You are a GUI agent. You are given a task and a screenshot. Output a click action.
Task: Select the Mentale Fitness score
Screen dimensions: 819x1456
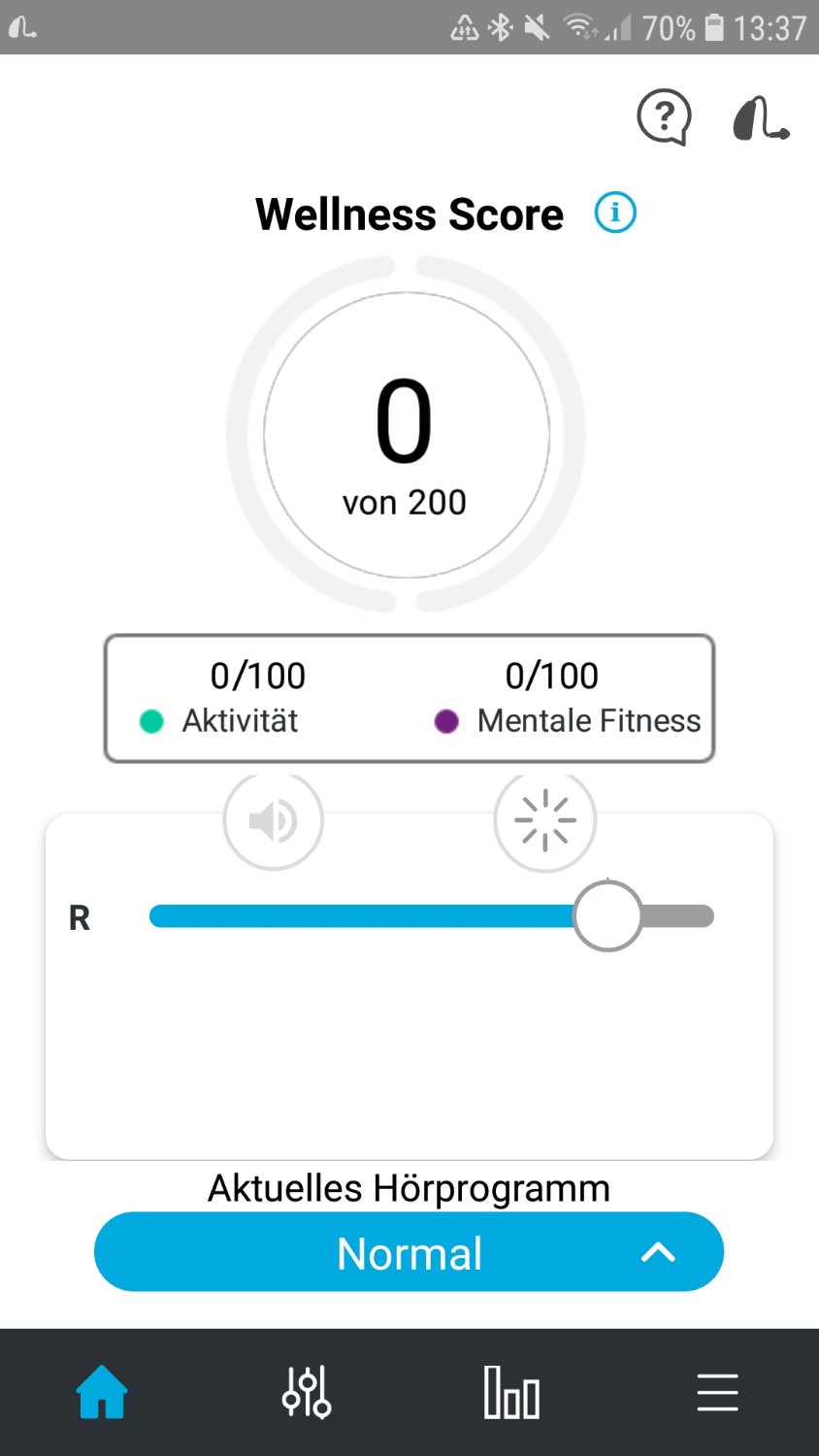(552, 676)
